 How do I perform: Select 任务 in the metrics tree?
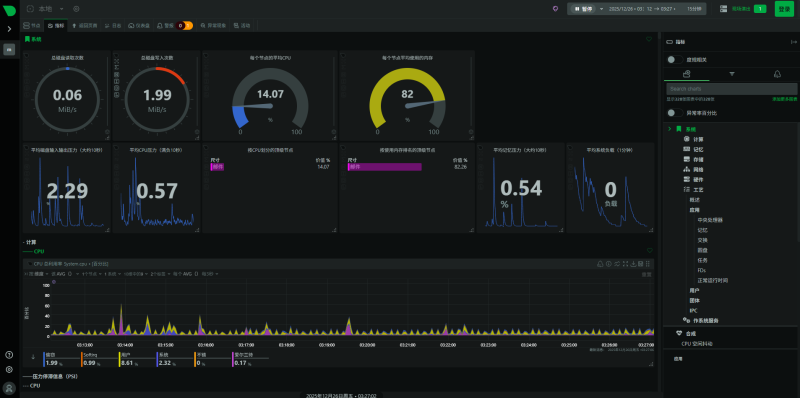(x=702, y=260)
